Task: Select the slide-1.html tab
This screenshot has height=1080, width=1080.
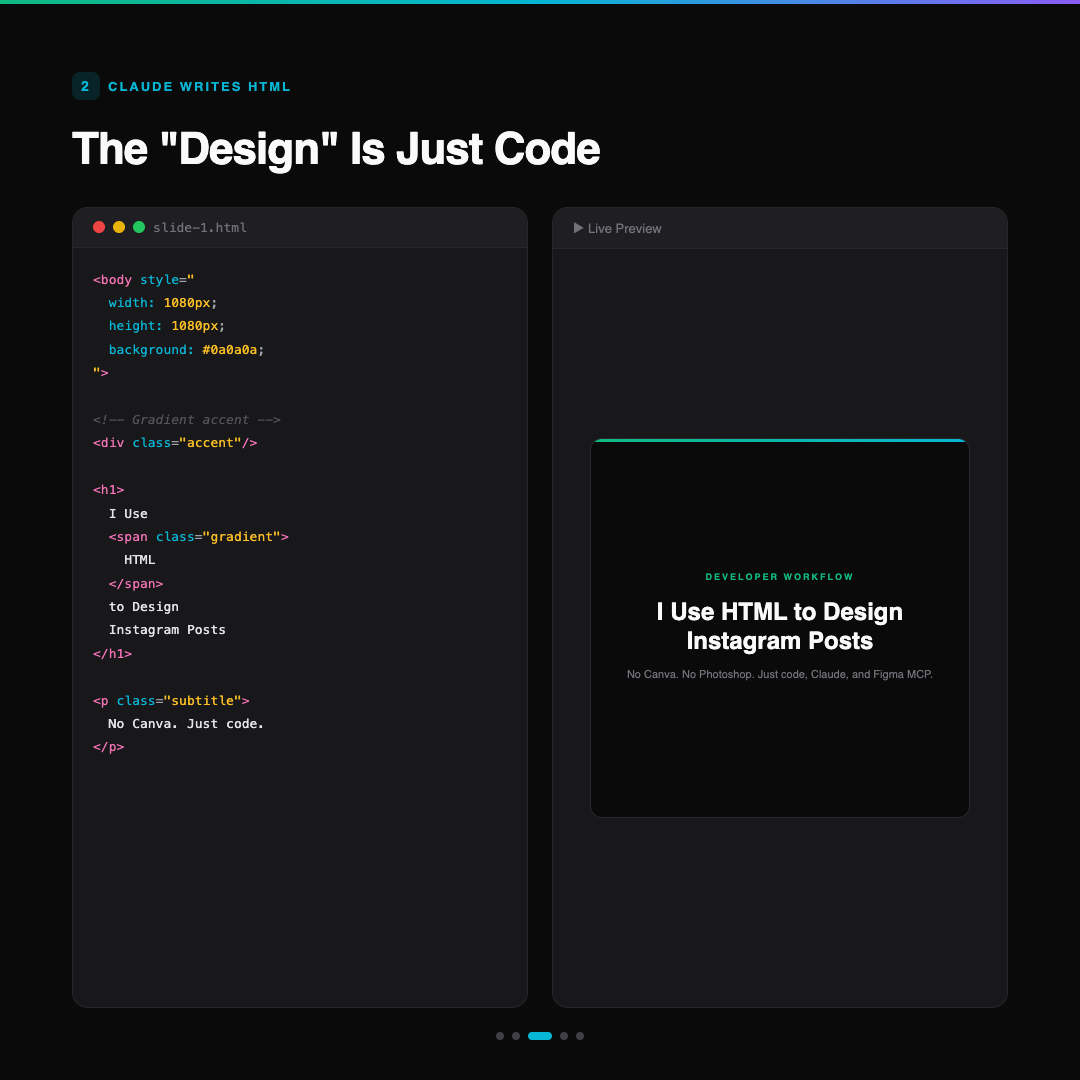Action: point(200,227)
